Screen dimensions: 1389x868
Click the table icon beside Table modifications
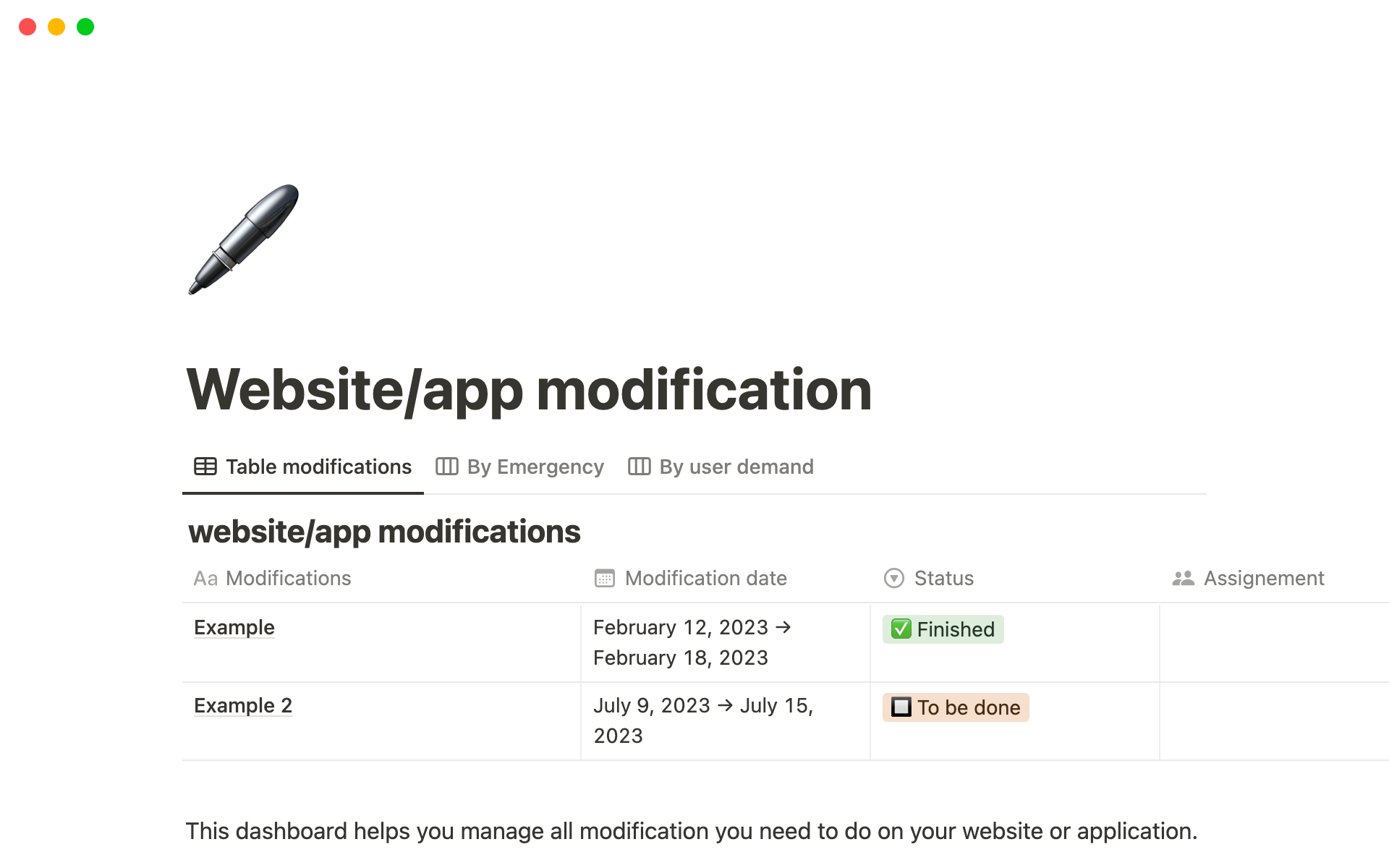pyautogui.click(x=205, y=467)
